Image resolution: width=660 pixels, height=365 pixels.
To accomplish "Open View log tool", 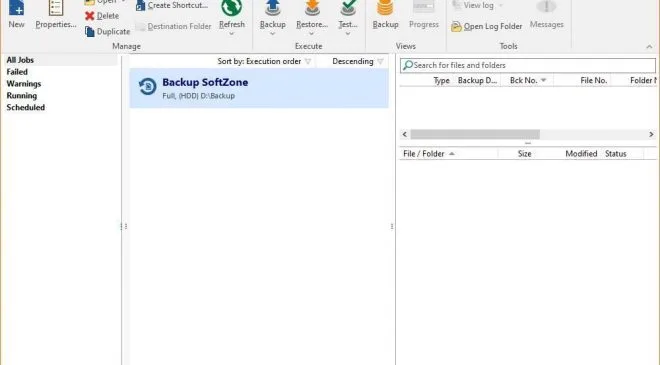I will pos(472,5).
